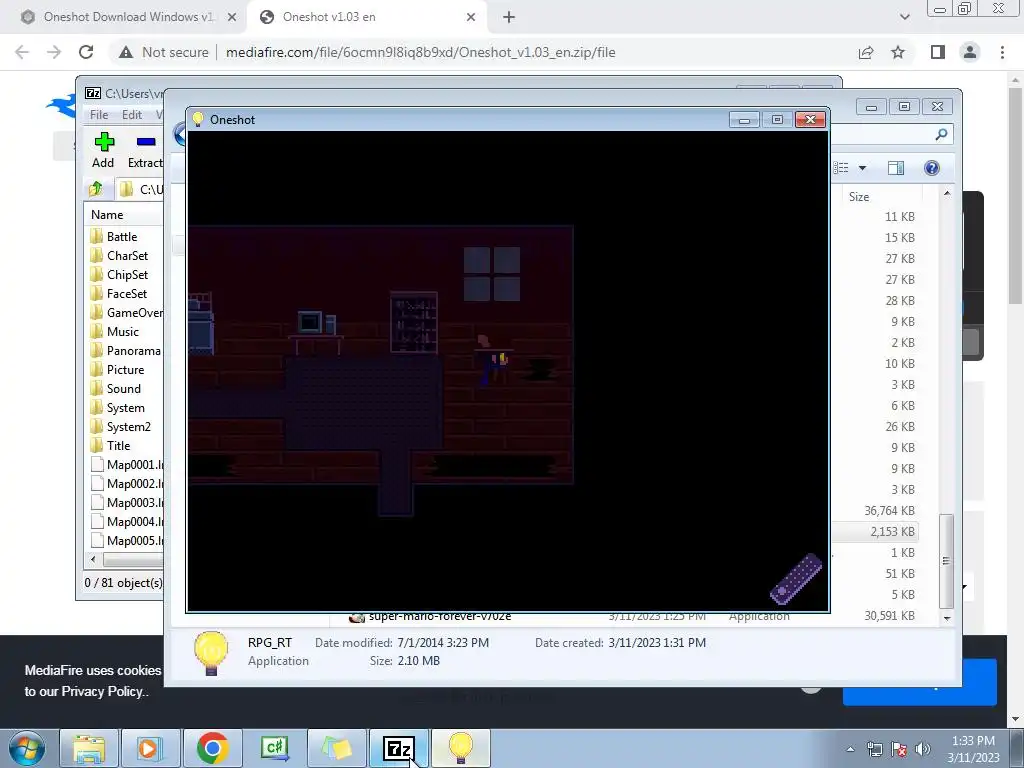Select the Map0003 file
Image resolution: width=1024 pixels, height=768 pixels.
pyautogui.click(x=127, y=502)
